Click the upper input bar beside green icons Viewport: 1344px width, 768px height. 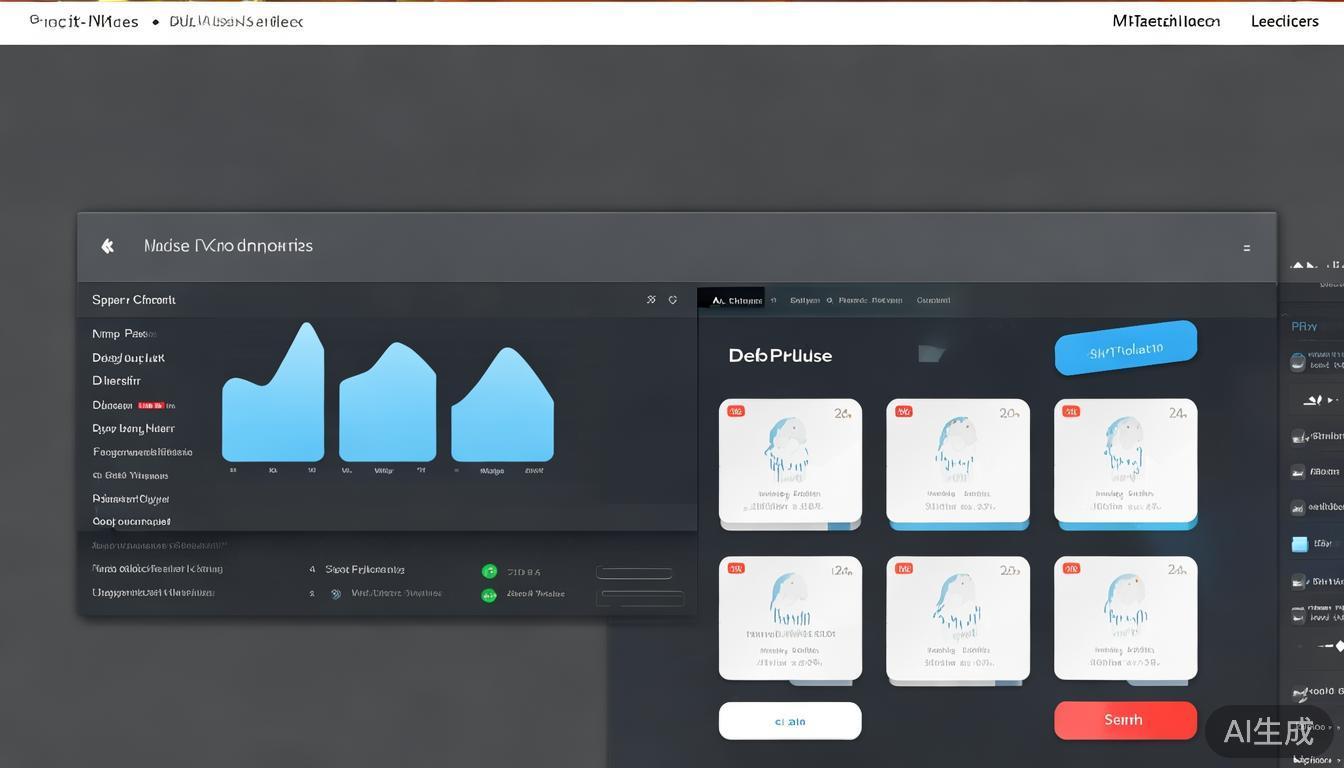[634, 573]
